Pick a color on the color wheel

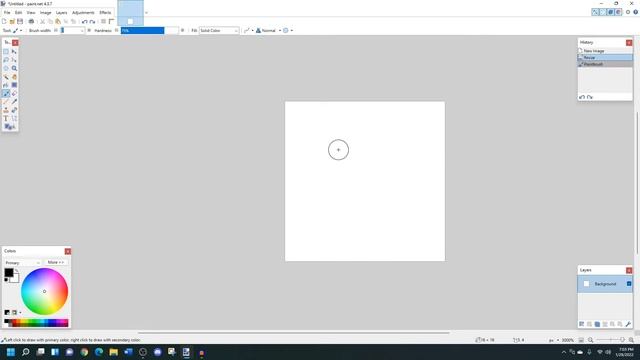coord(44,291)
